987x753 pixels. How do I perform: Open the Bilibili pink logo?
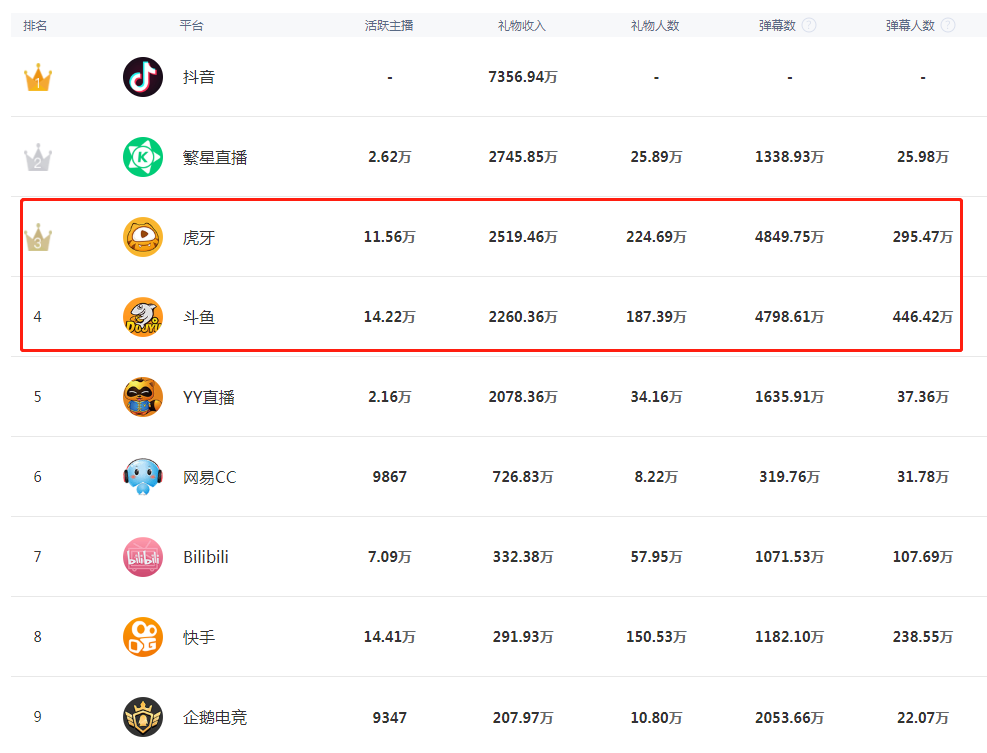(x=143, y=557)
